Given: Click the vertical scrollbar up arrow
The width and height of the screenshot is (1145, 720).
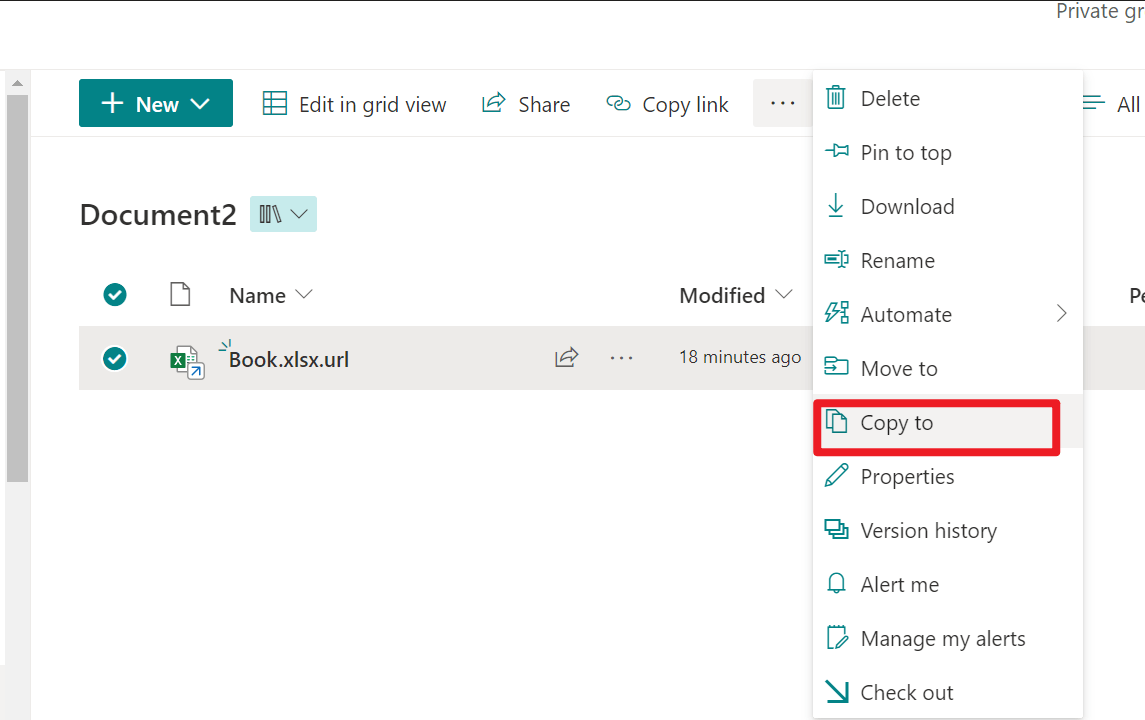Looking at the screenshot, I should pyautogui.click(x=18, y=83).
